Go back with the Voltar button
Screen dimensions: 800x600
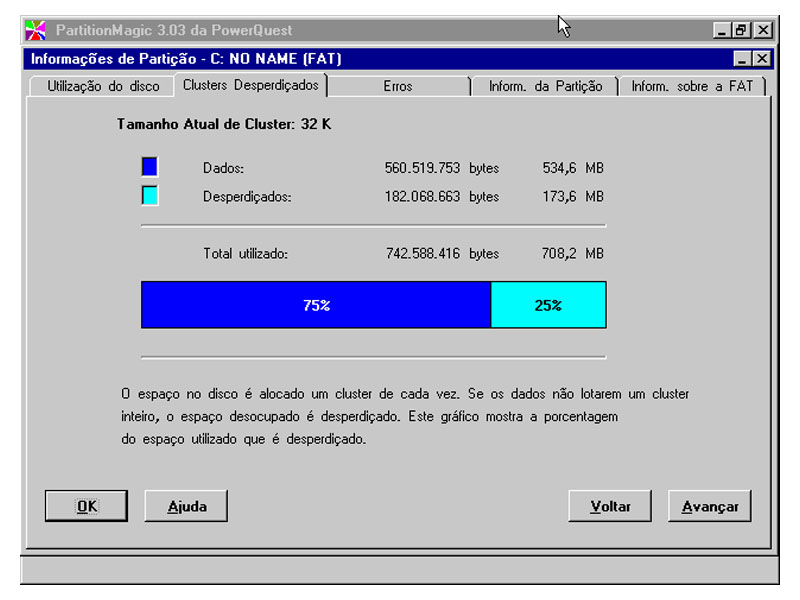(610, 506)
